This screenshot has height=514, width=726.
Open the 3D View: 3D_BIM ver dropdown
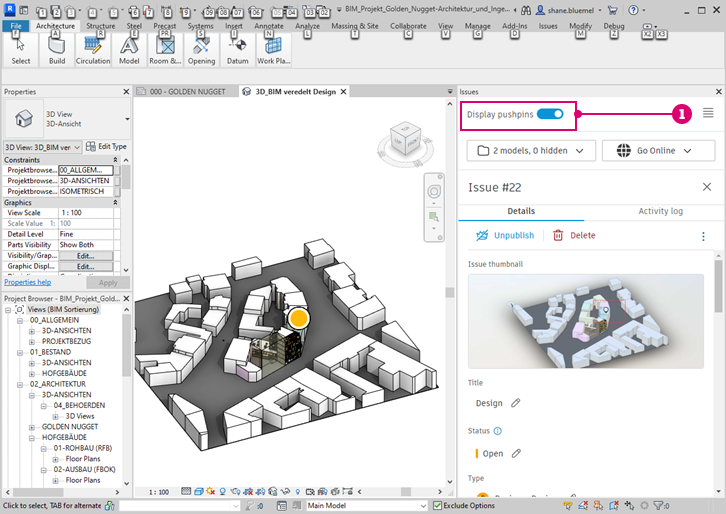pyautogui.click(x=43, y=147)
